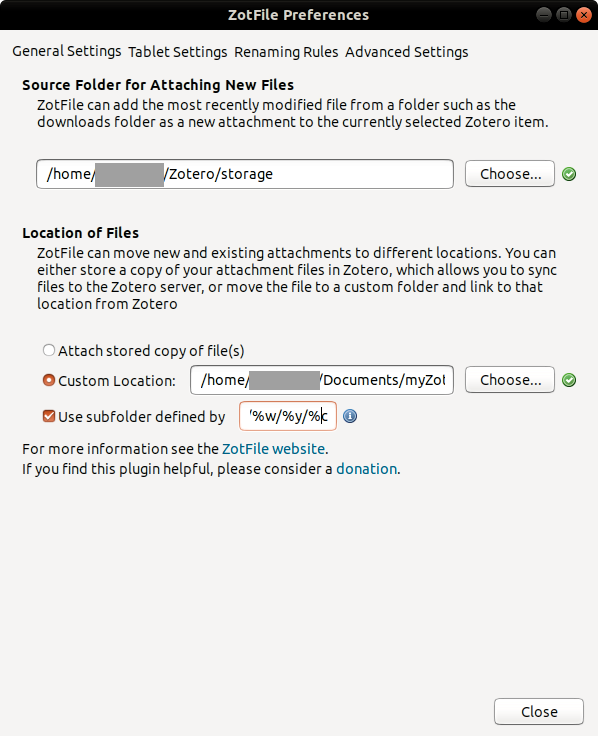
Task: Minimize the ZotFile Preferences window
Action: (544, 15)
